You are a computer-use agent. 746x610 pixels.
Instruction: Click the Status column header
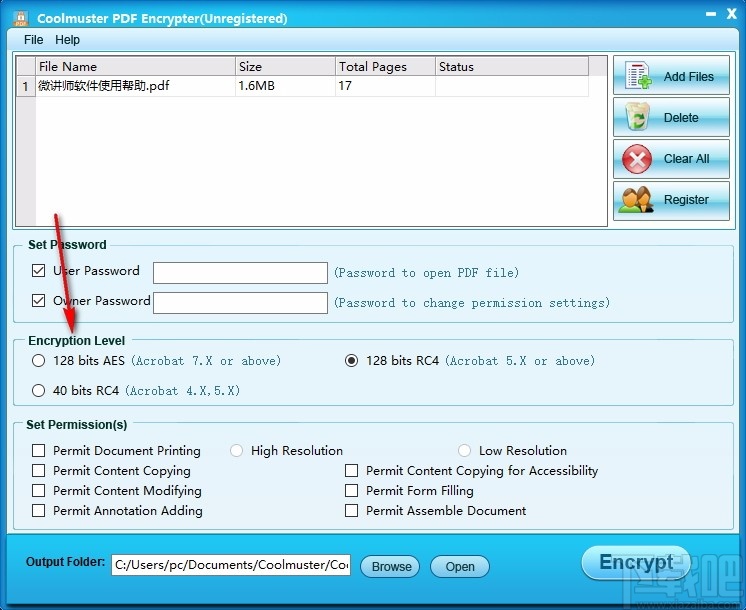(x=511, y=66)
